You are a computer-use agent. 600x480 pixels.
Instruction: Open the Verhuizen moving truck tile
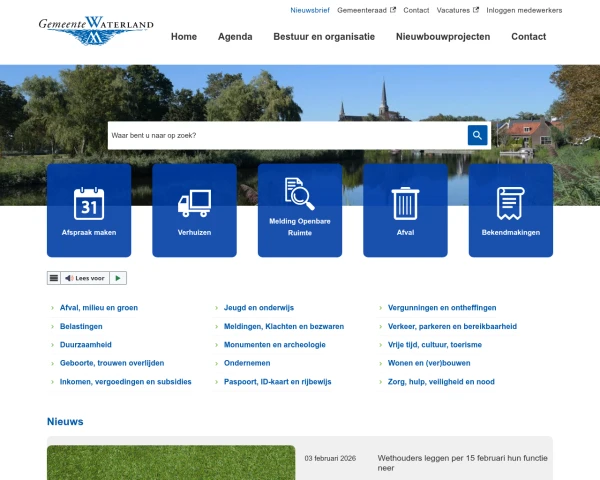pos(194,210)
